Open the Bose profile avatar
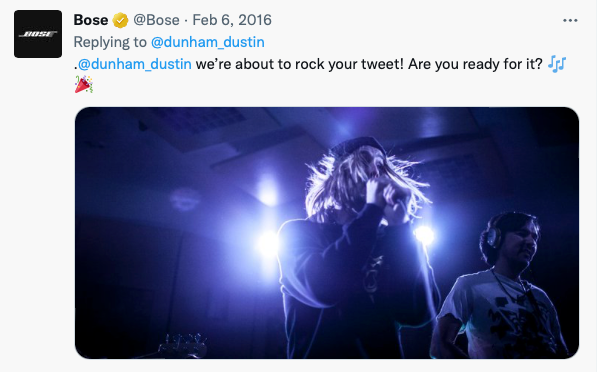This screenshot has height=372, width=600. pyautogui.click(x=38, y=34)
